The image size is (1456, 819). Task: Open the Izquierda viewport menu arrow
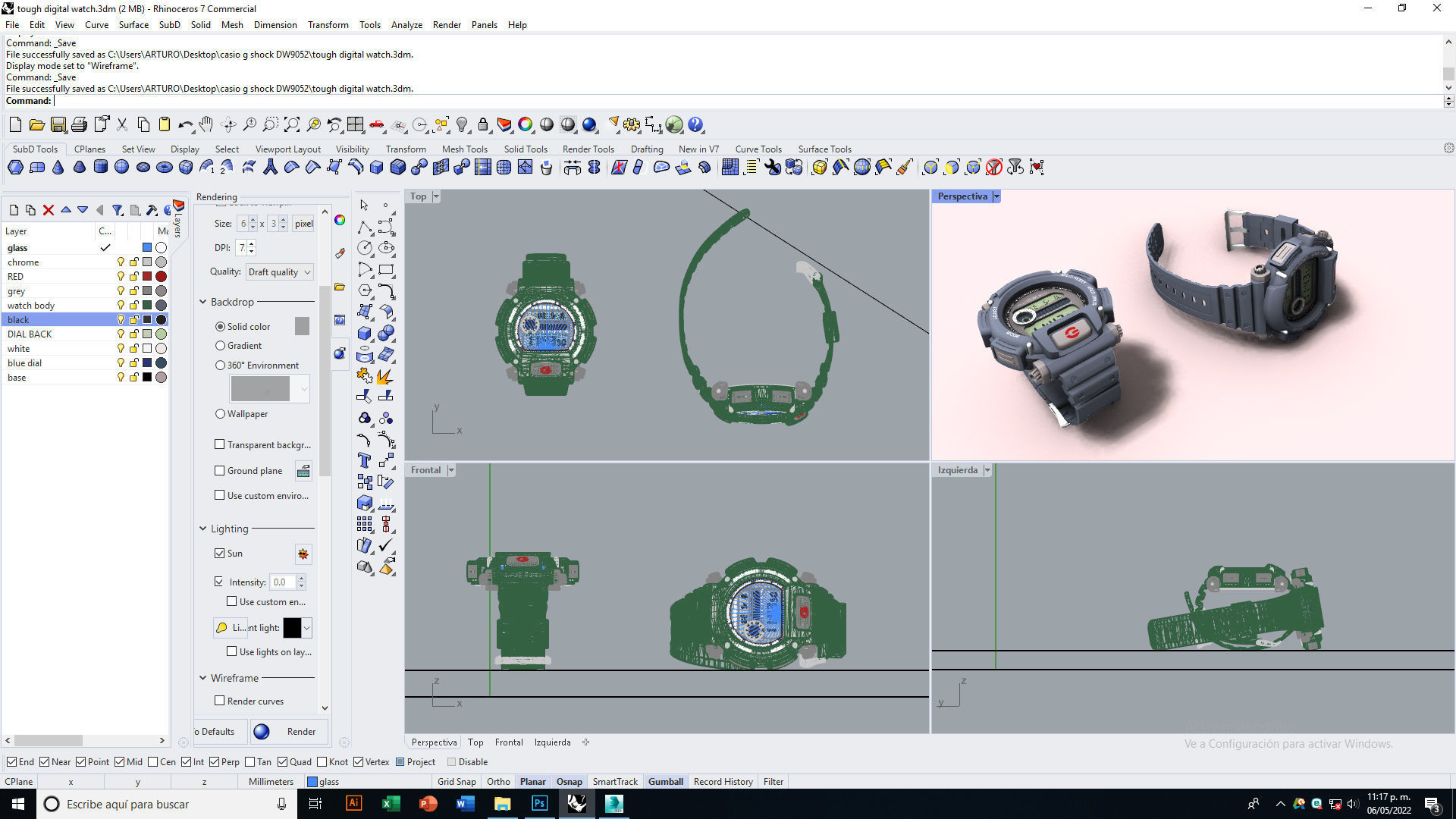pos(987,470)
